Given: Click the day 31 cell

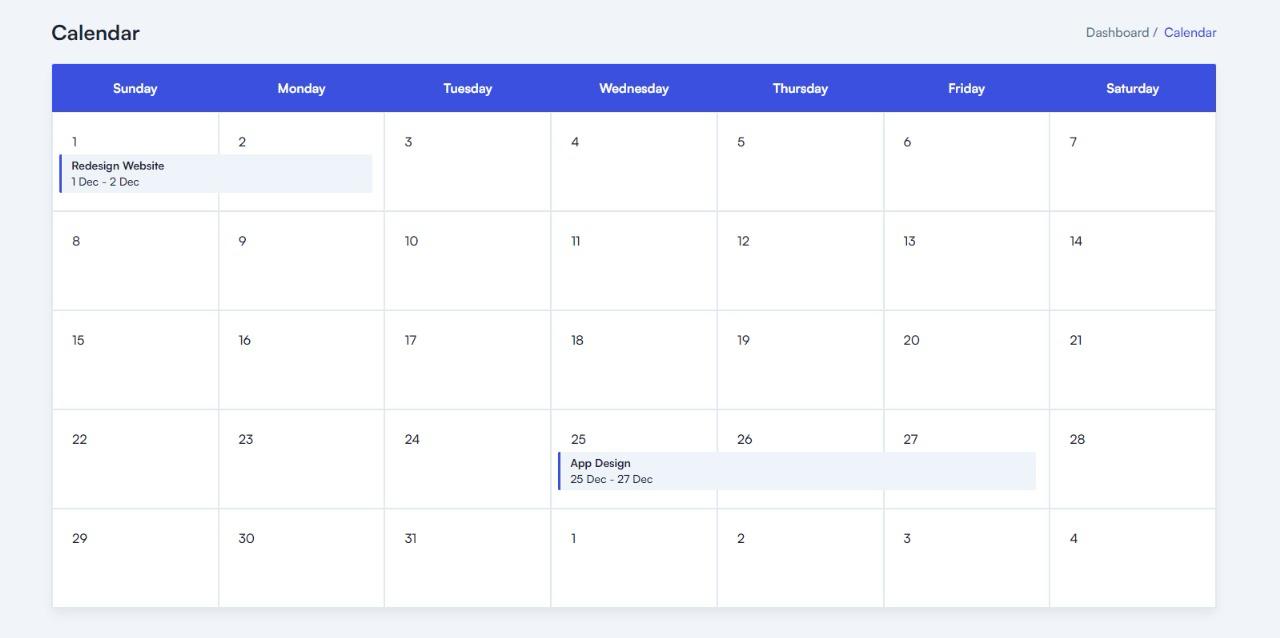Looking at the screenshot, I should pos(467,558).
